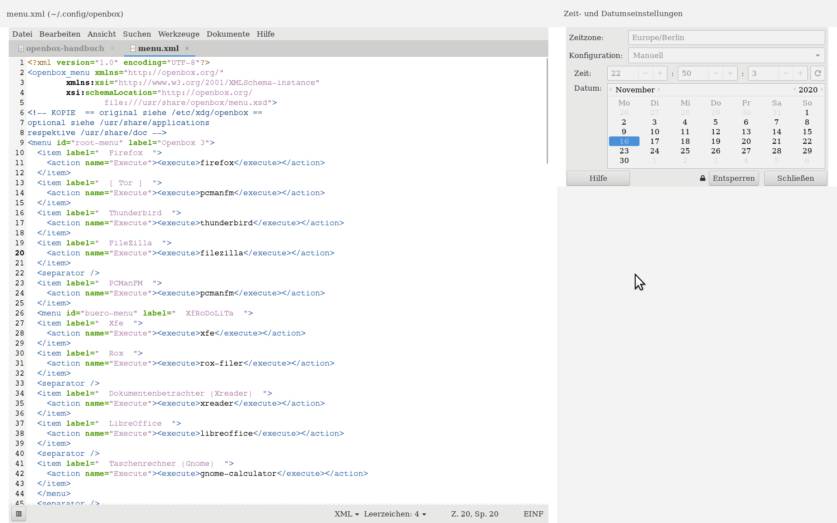Open the Leerzeichen tab width dropdown

[396, 514]
